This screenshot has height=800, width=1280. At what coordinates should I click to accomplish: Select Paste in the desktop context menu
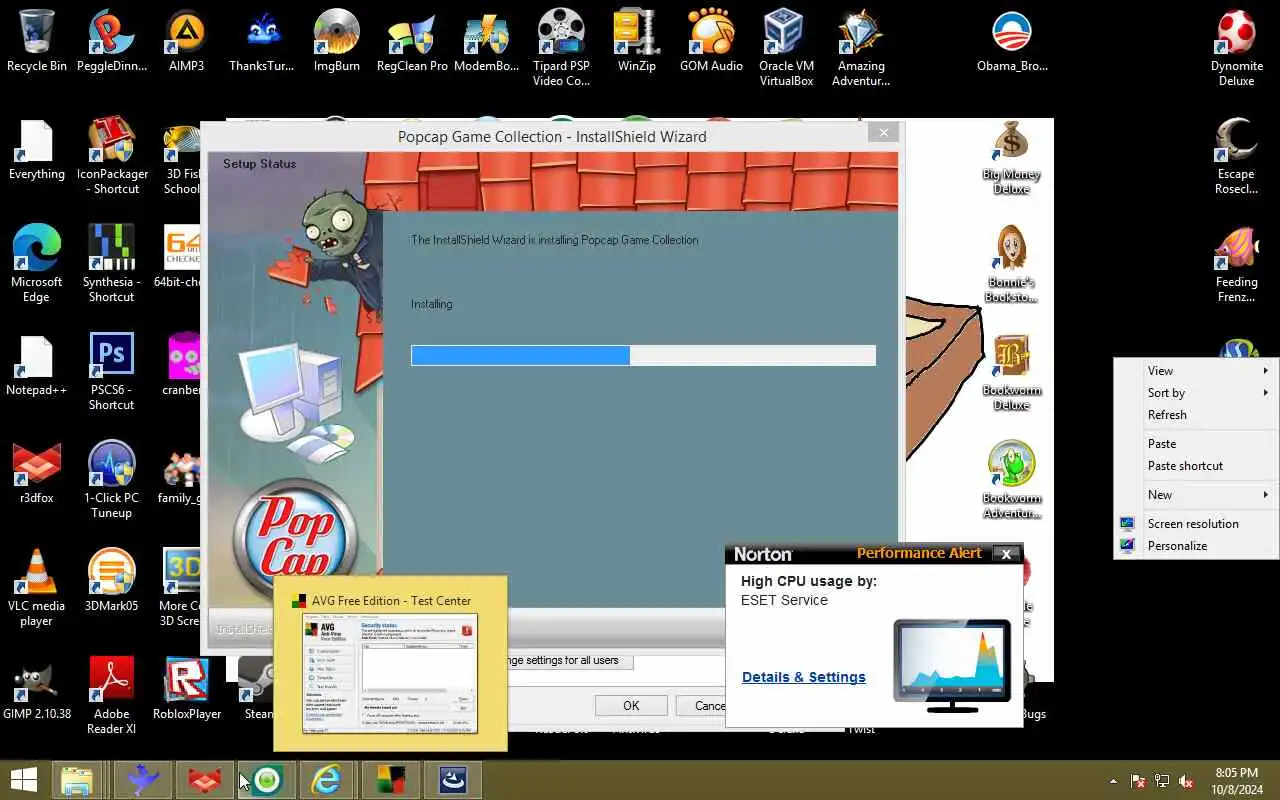tap(1196, 443)
